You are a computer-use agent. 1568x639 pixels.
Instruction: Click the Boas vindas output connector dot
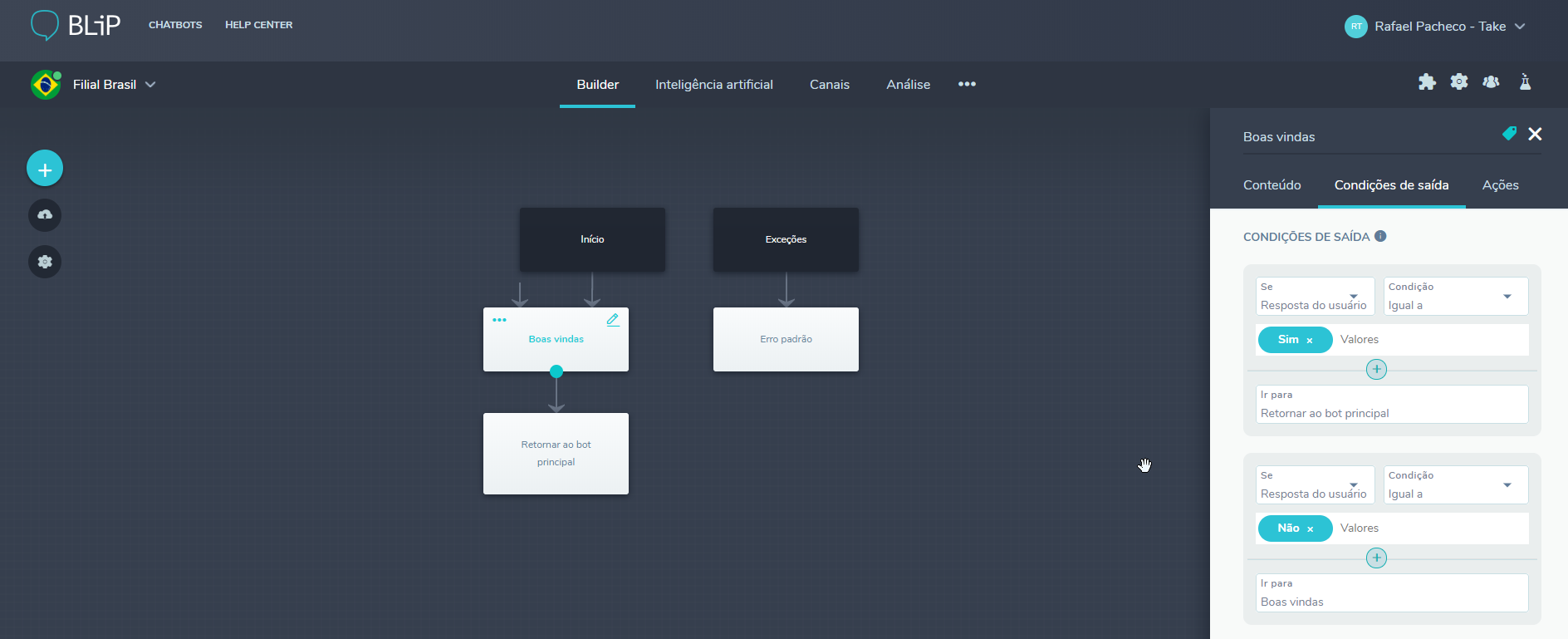click(556, 371)
